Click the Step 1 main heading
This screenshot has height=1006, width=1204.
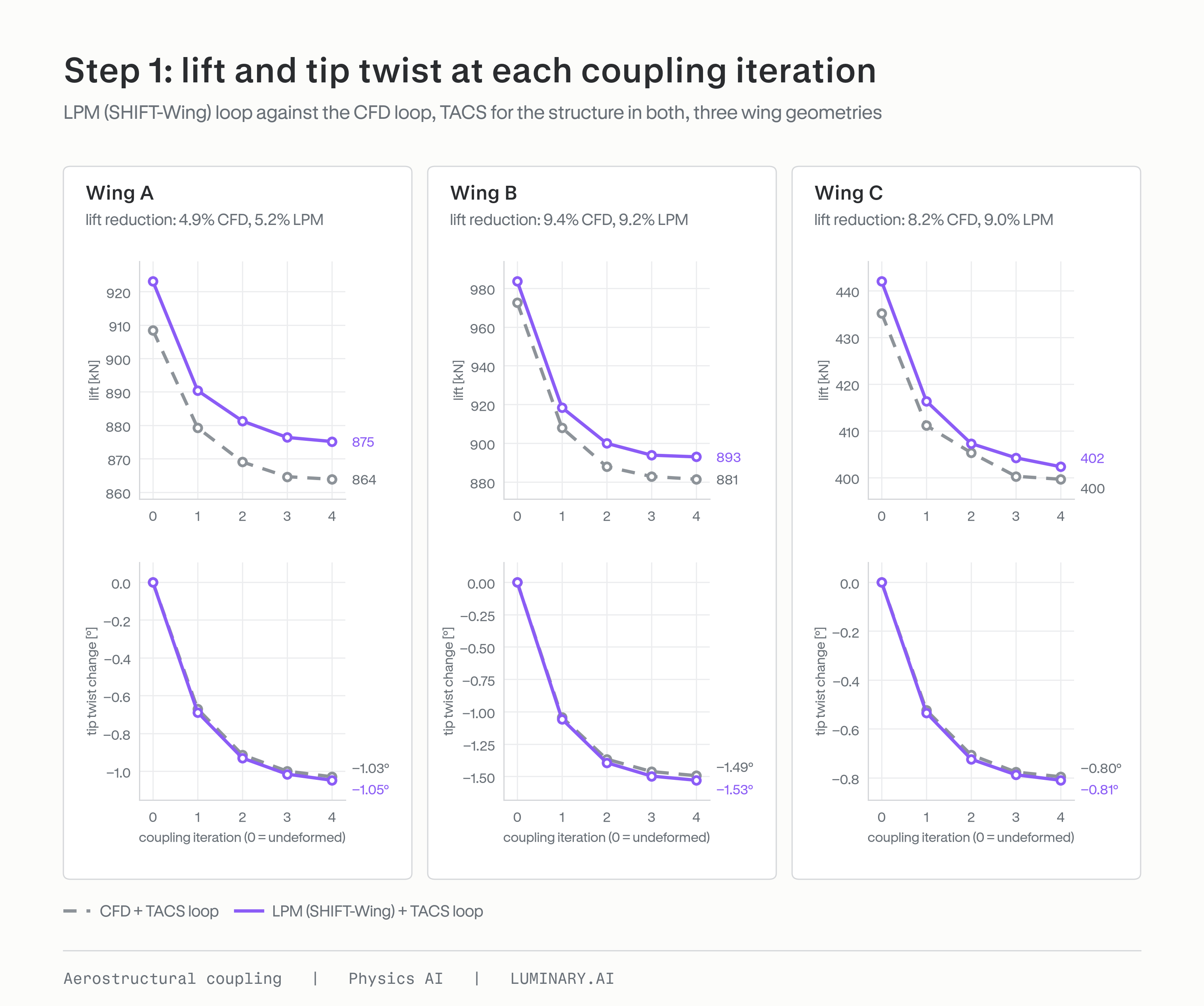click(x=470, y=71)
